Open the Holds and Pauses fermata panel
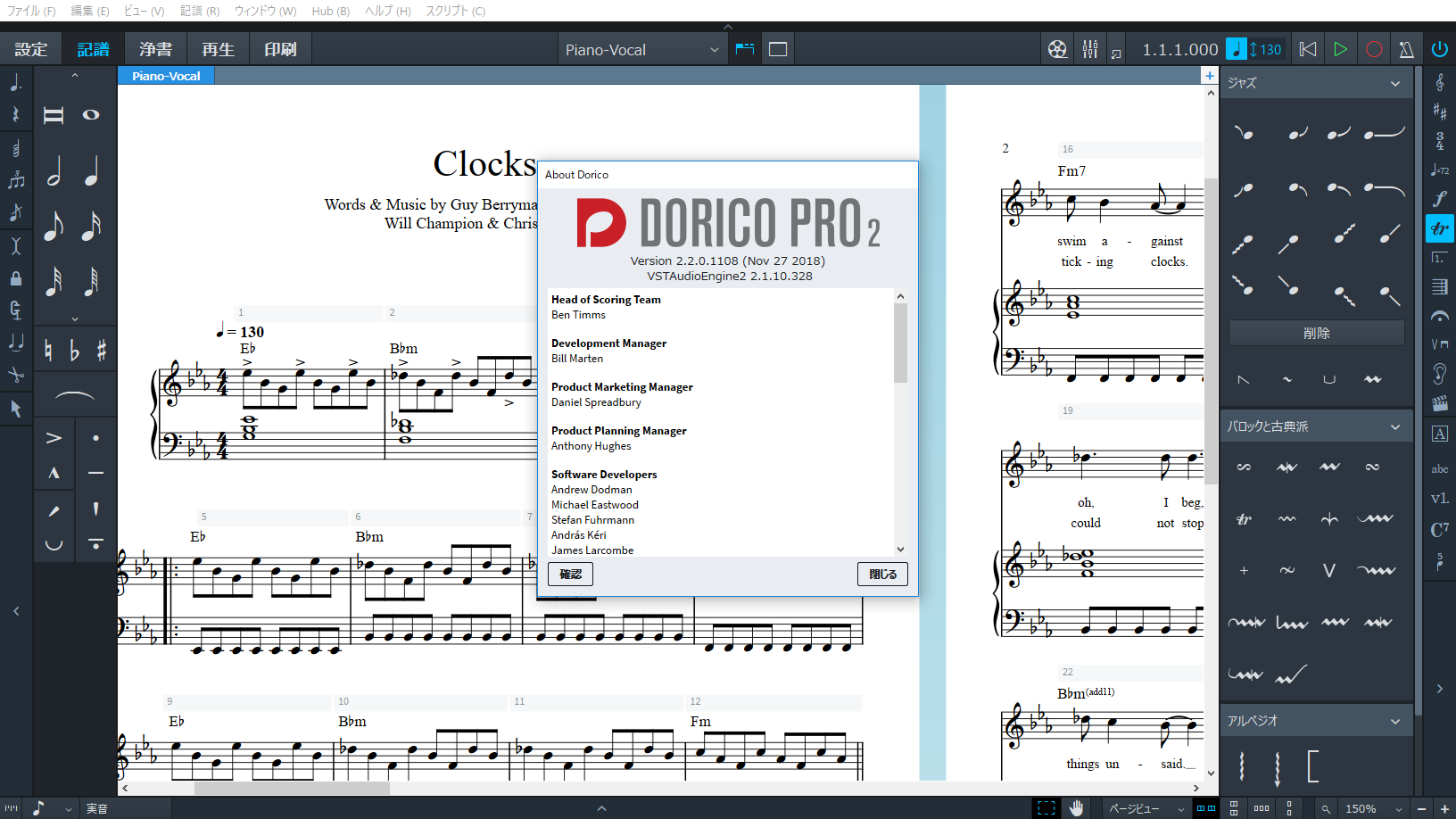Screen dimensions: 1456x819 [x=1440, y=316]
